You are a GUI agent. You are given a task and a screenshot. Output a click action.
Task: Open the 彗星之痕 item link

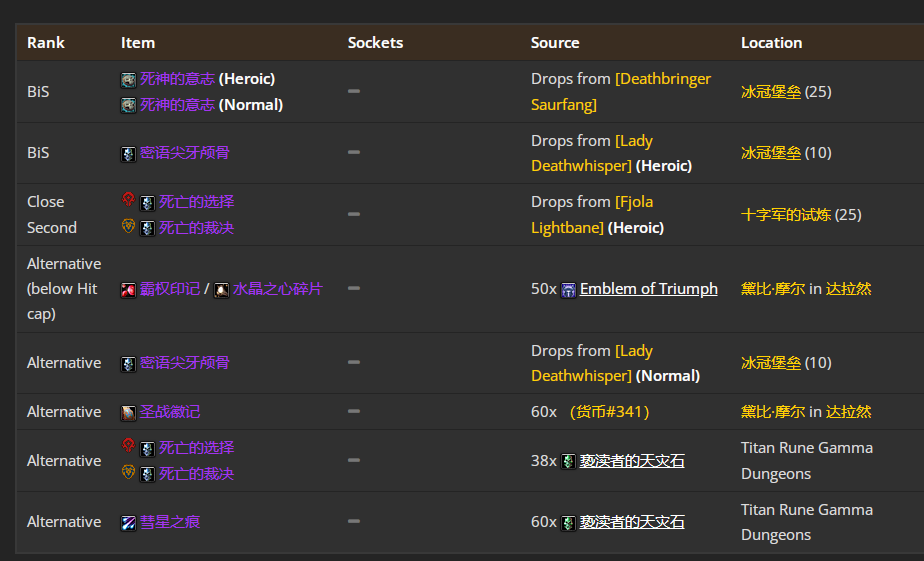169,522
